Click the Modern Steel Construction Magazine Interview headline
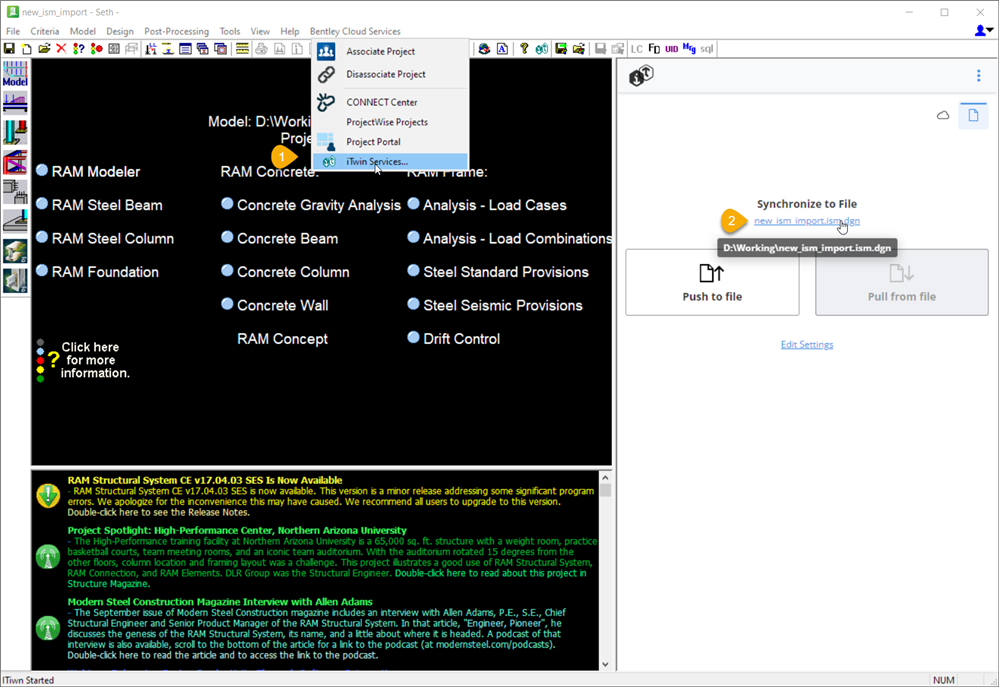This screenshot has width=999, height=687. pyautogui.click(x=220, y=602)
